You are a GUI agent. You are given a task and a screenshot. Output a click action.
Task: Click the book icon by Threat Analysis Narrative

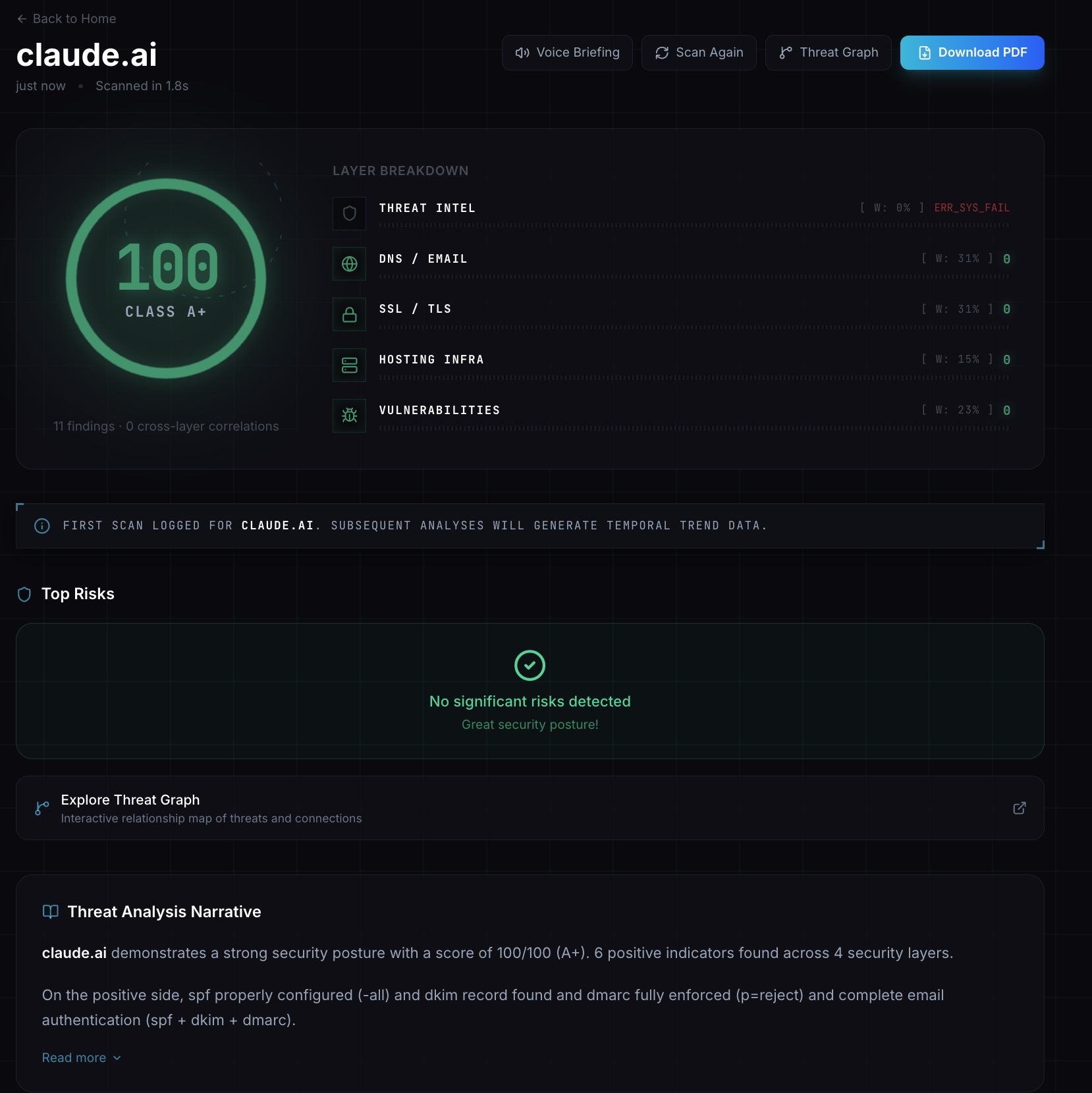(x=50, y=911)
